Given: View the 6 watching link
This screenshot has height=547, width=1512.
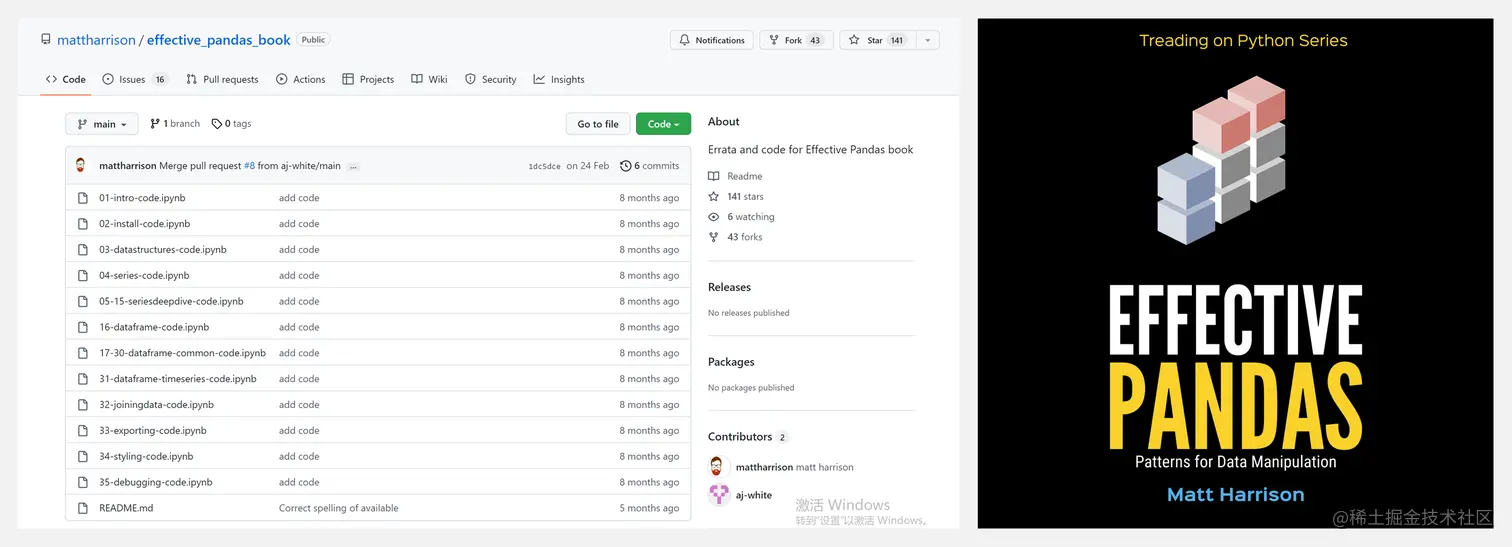Looking at the screenshot, I should 741,217.
